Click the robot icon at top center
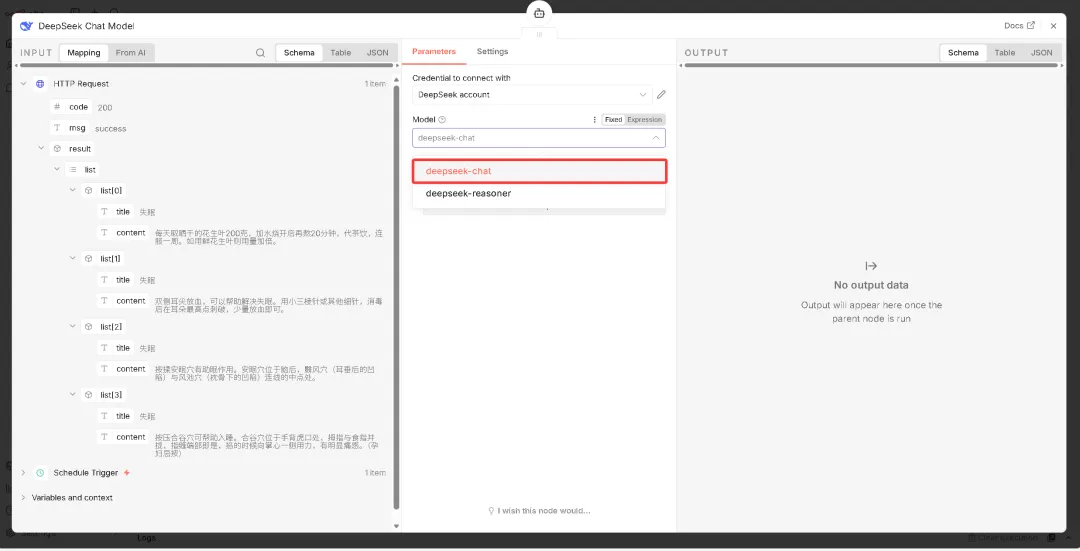Viewport: 1080px width, 551px height. pos(539,12)
